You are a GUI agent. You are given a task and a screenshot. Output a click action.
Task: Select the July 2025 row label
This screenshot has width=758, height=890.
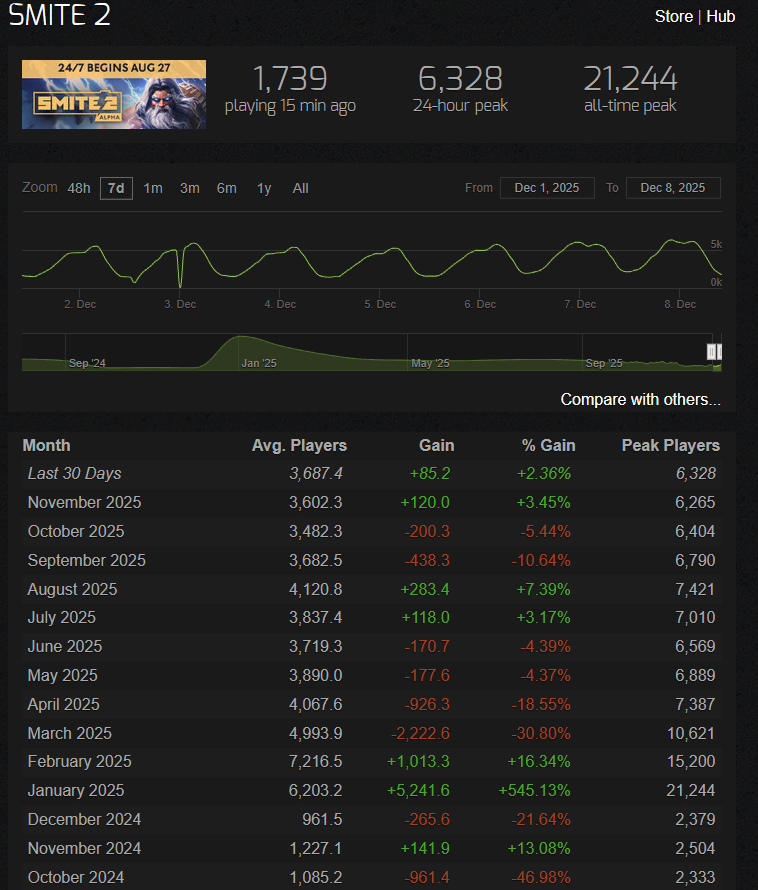[61, 618]
